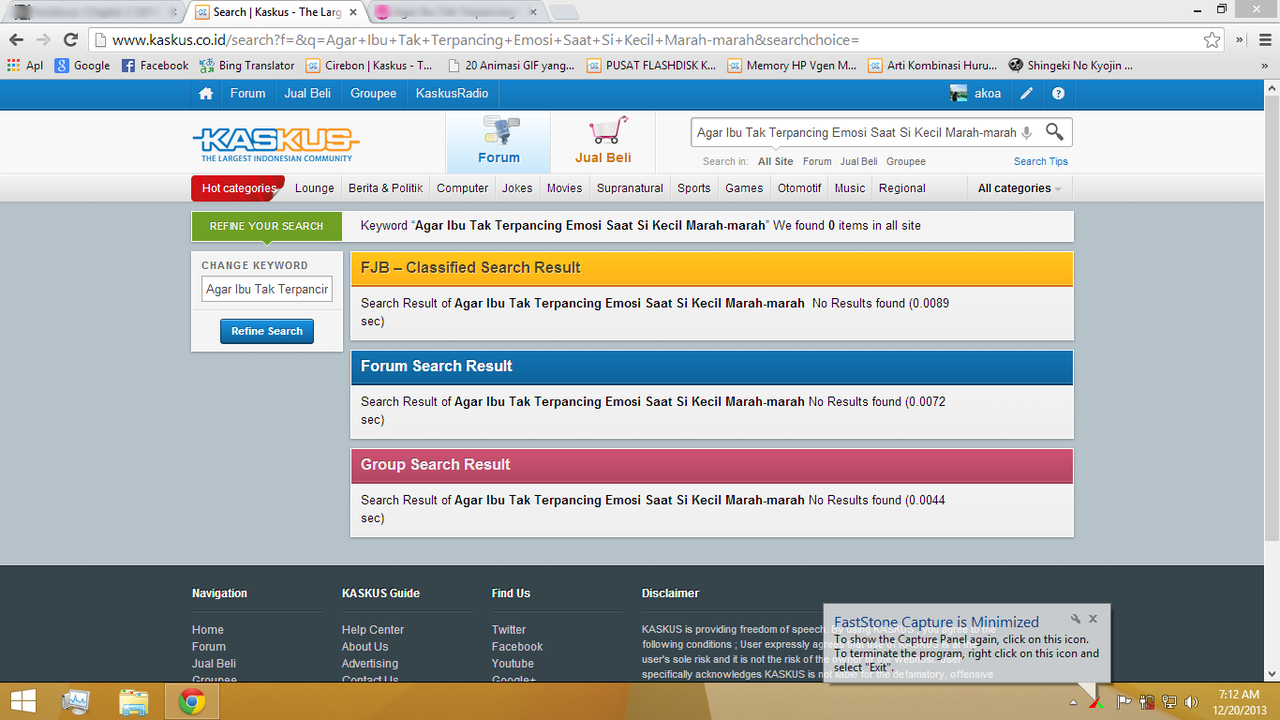Click the Hot categories tab
1280x720 pixels.
238,188
